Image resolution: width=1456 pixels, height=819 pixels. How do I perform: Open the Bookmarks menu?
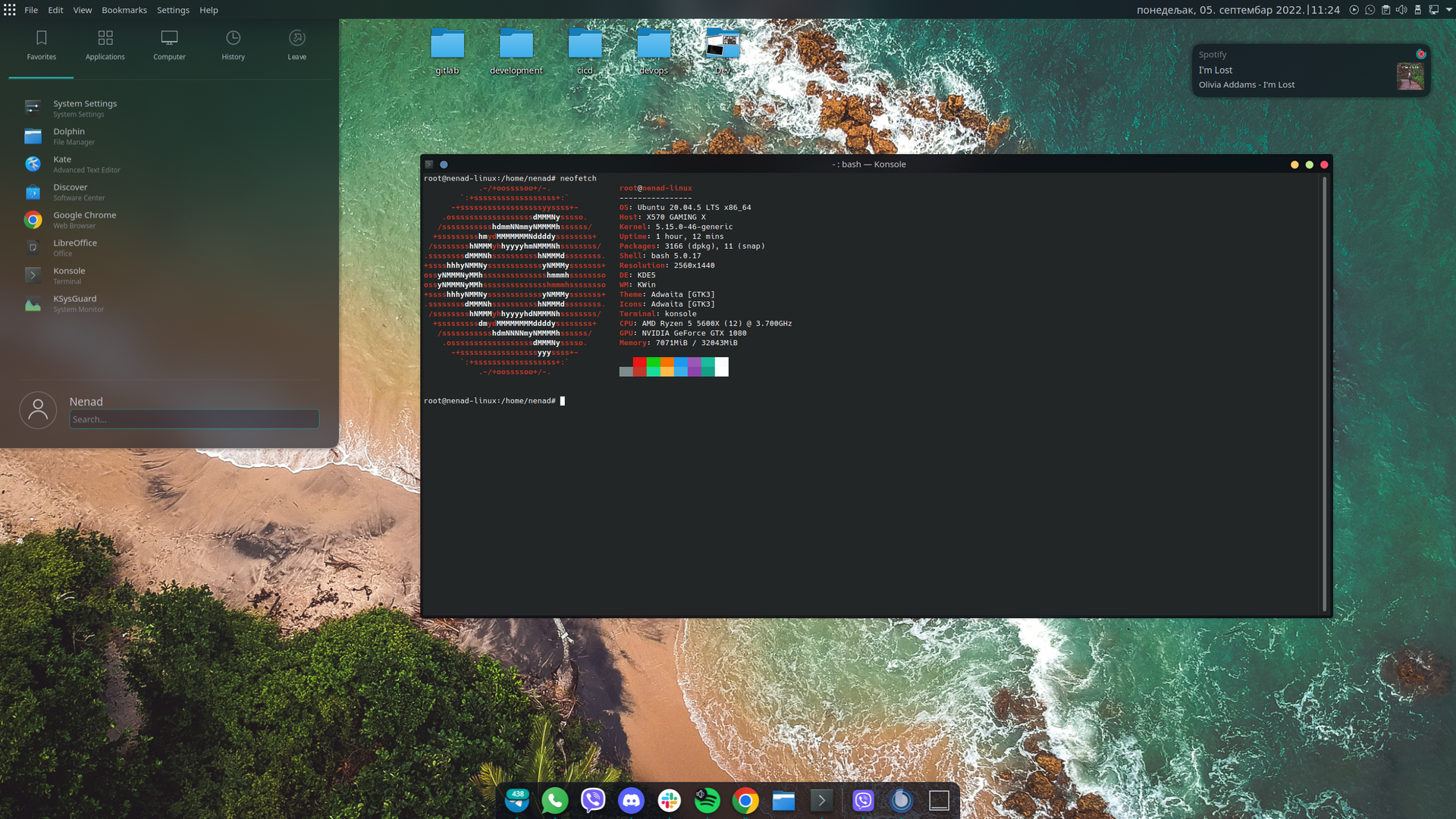tap(124, 10)
